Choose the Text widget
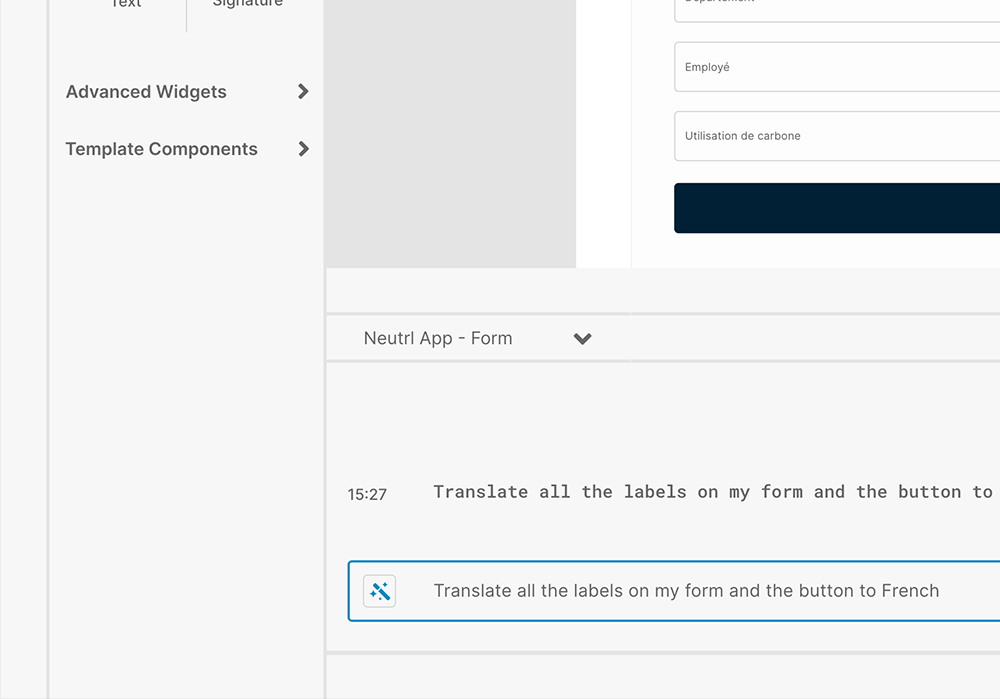 (x=125, y=6)
